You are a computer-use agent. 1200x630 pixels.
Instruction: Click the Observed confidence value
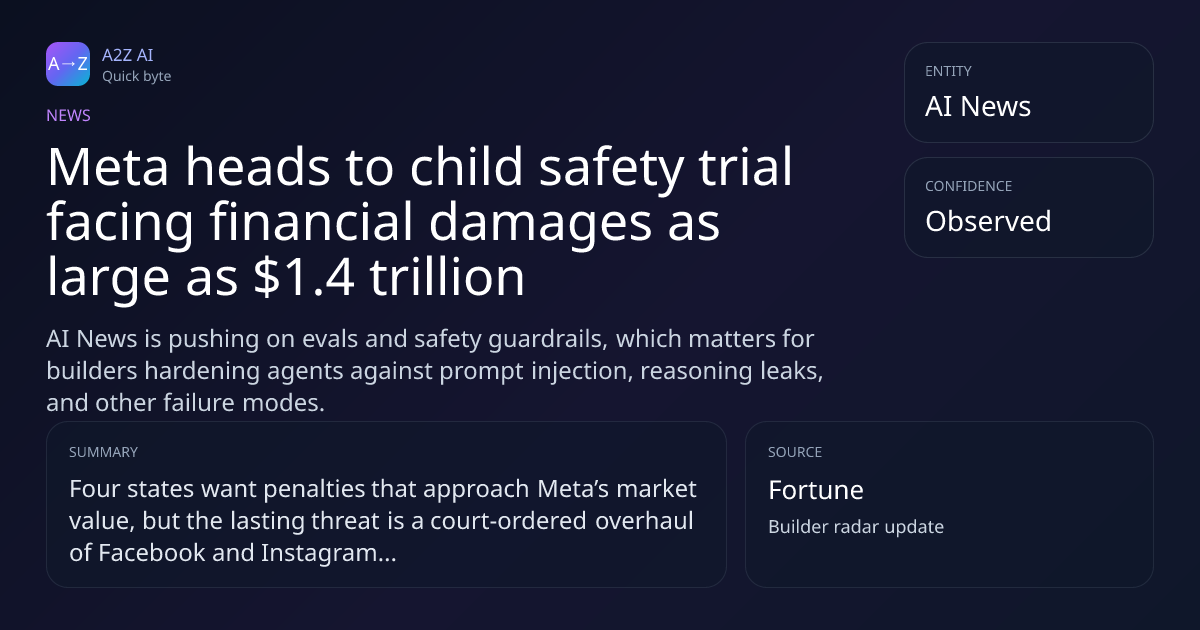point(988,221)
